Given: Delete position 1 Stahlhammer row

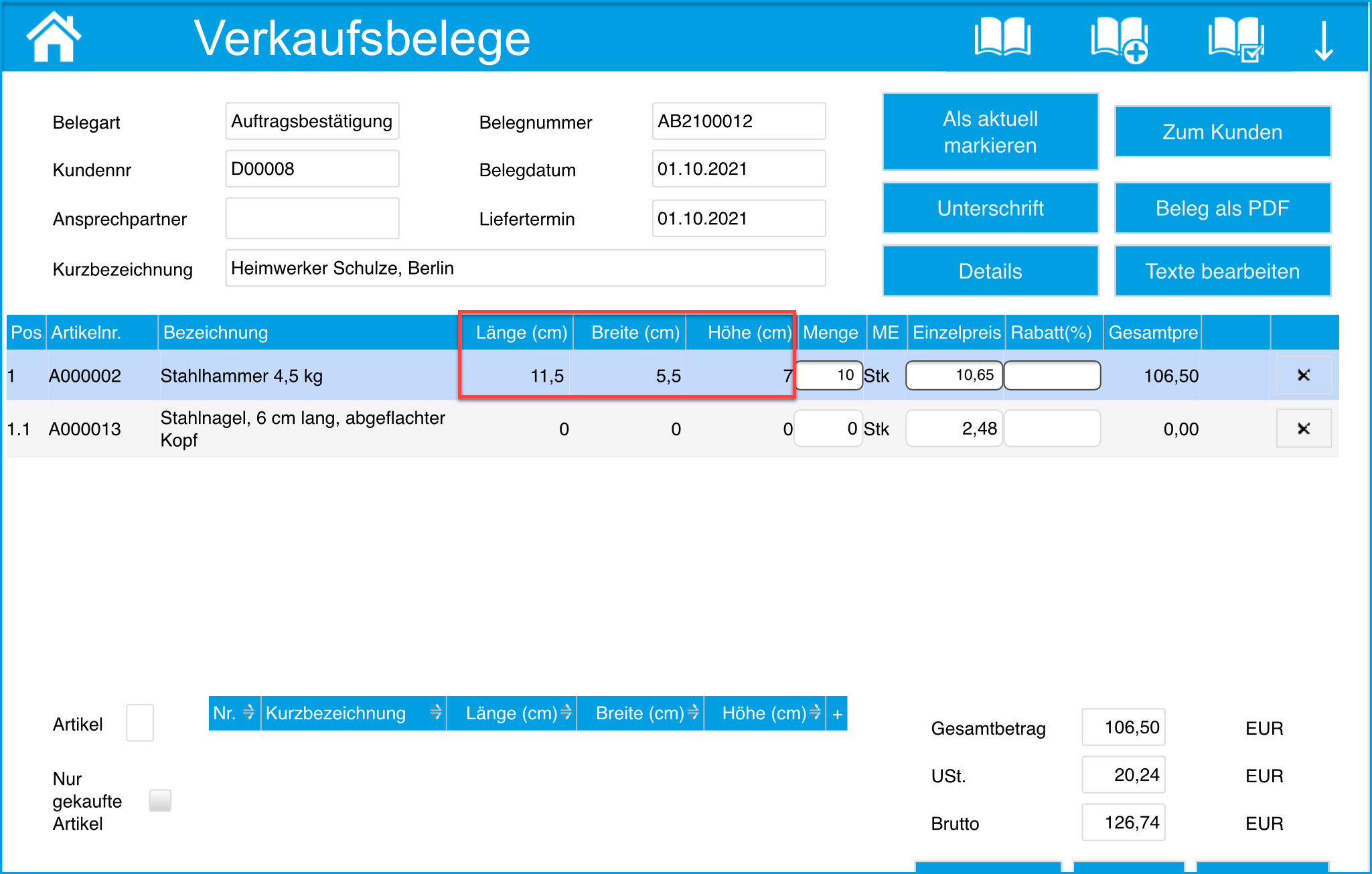Looking at the screenshot, I should tap(1303, 375).
